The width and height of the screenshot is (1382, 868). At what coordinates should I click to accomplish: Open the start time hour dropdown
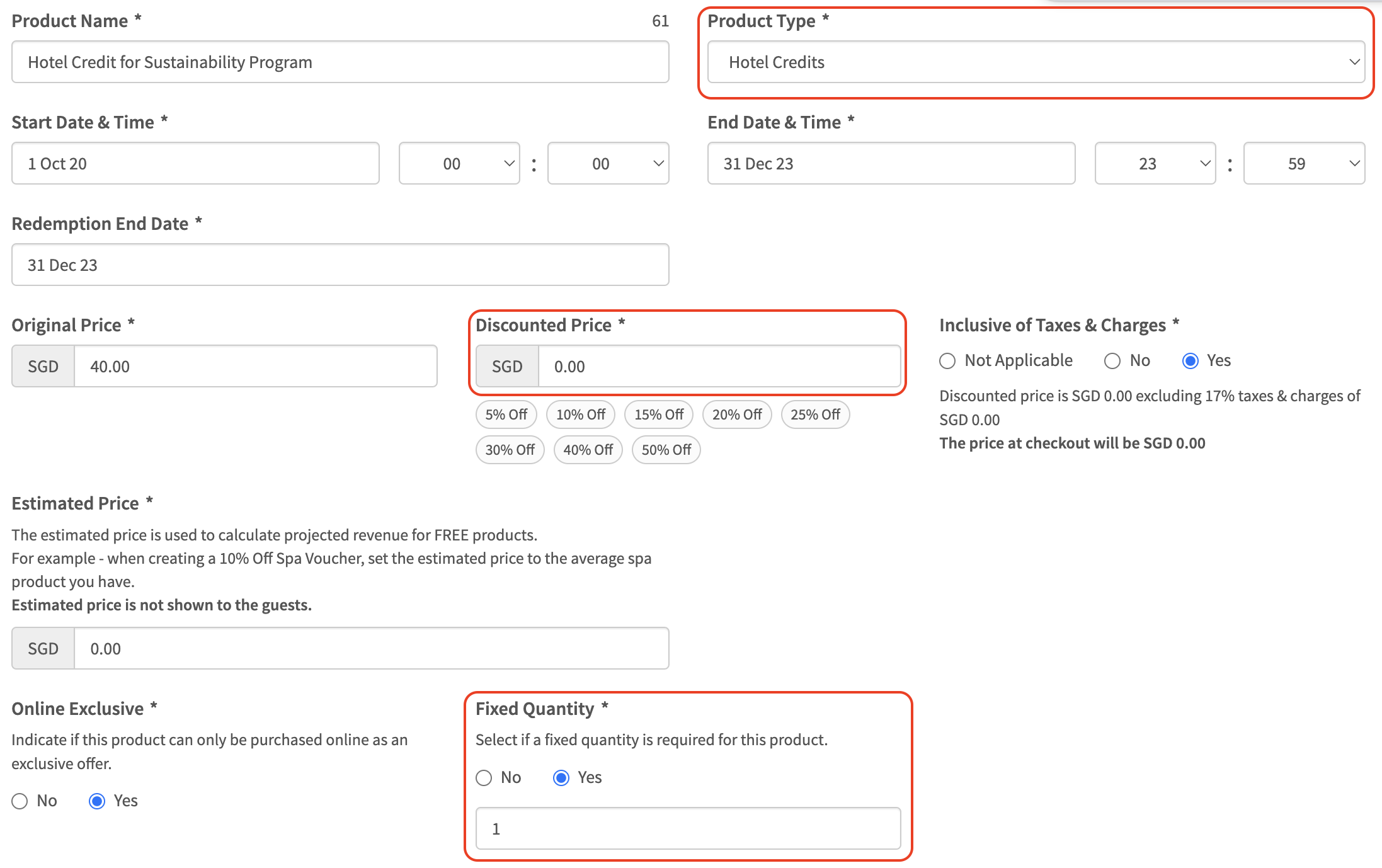459,164
